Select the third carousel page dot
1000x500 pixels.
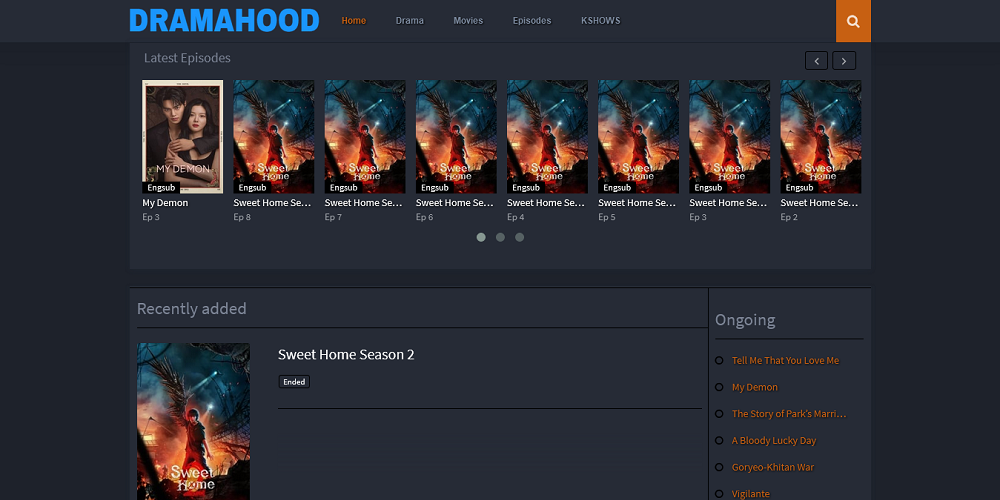click(519, 237)
